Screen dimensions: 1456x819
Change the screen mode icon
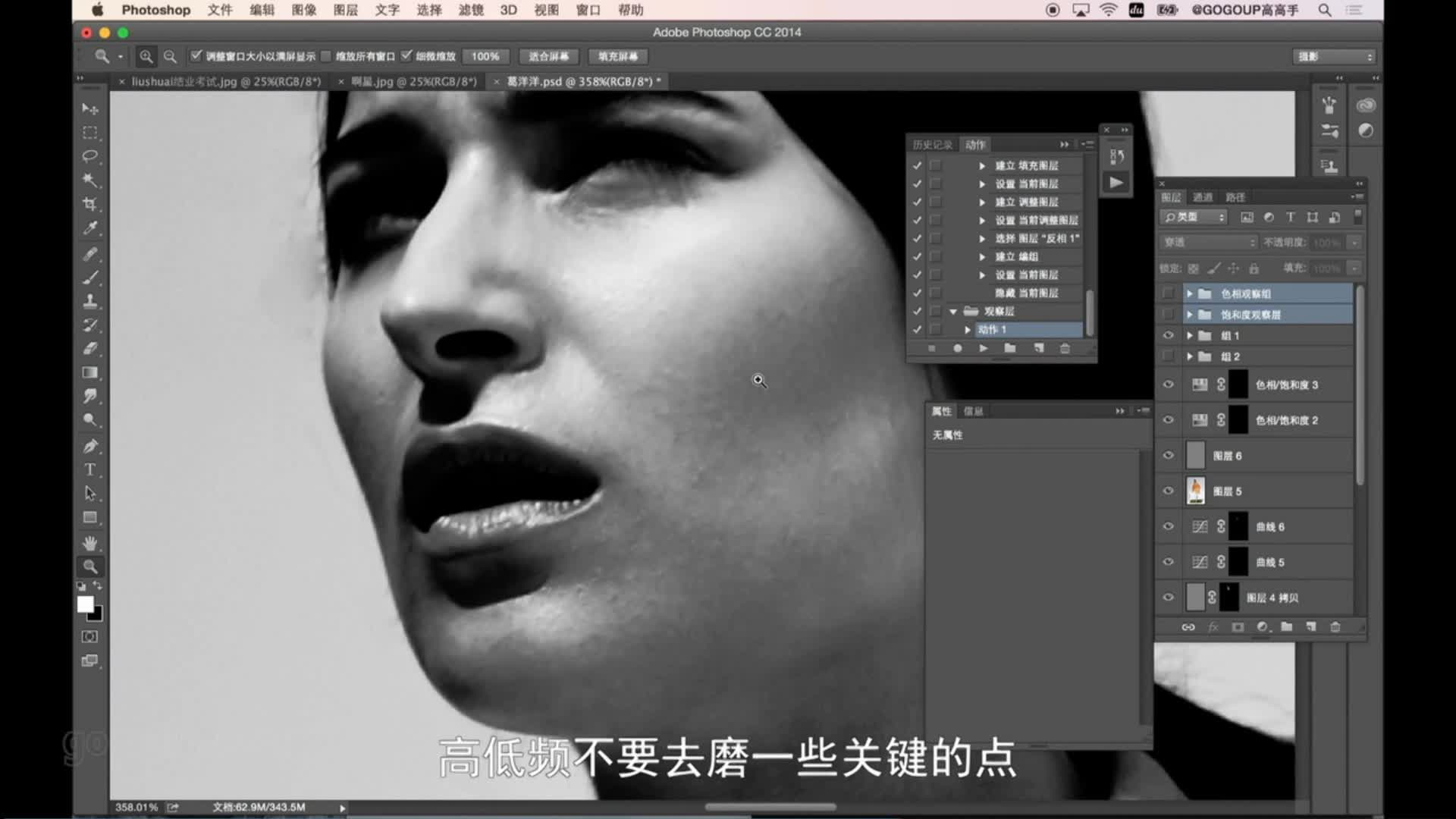(x=90, y=661)
